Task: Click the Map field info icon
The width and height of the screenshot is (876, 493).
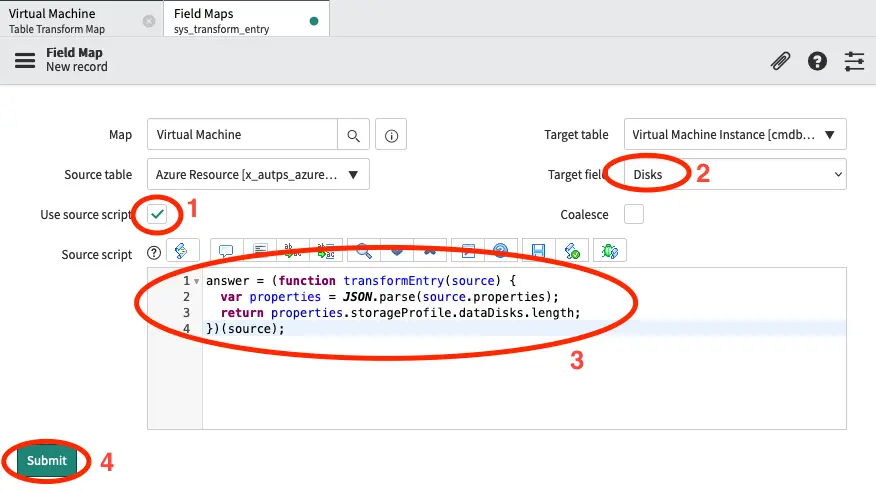Action: (392, 135)
